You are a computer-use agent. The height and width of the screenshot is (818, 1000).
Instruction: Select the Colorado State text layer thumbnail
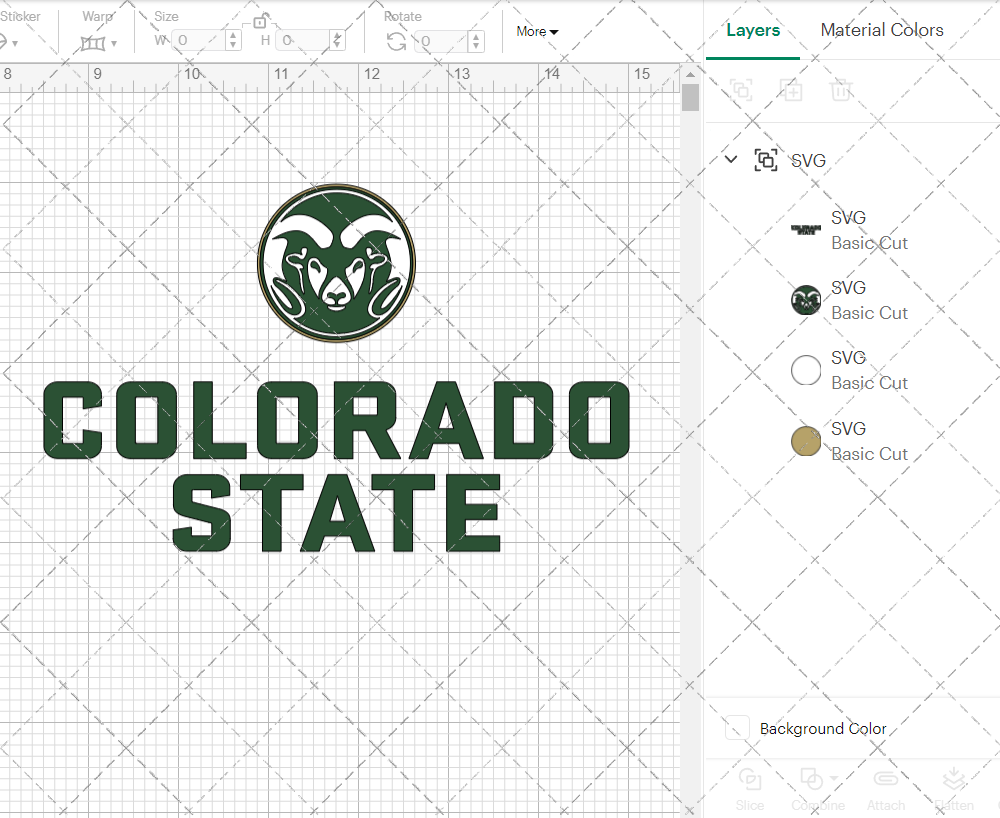pos(806,230)
